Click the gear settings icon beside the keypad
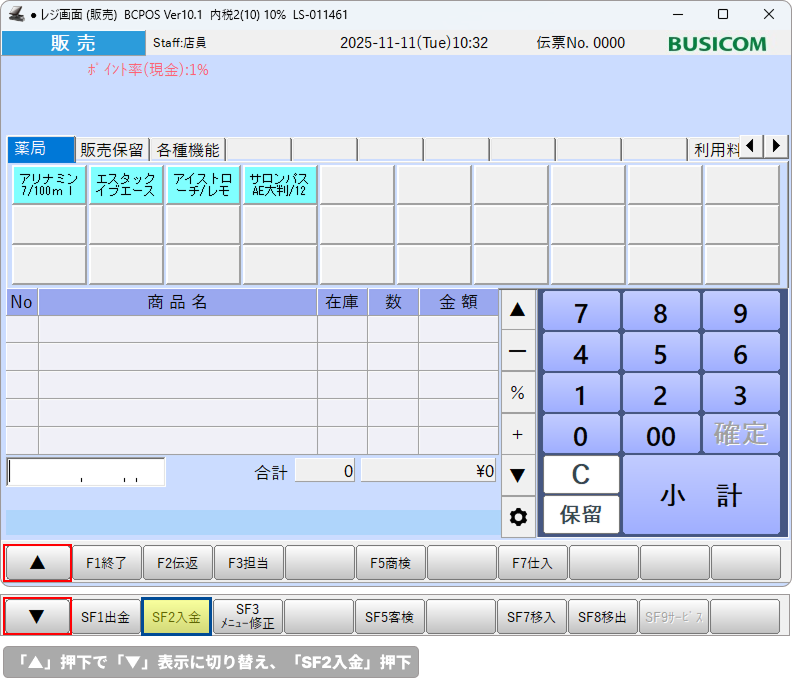The image size is (792, 678). pyautogui.click(x=517, y=517)
